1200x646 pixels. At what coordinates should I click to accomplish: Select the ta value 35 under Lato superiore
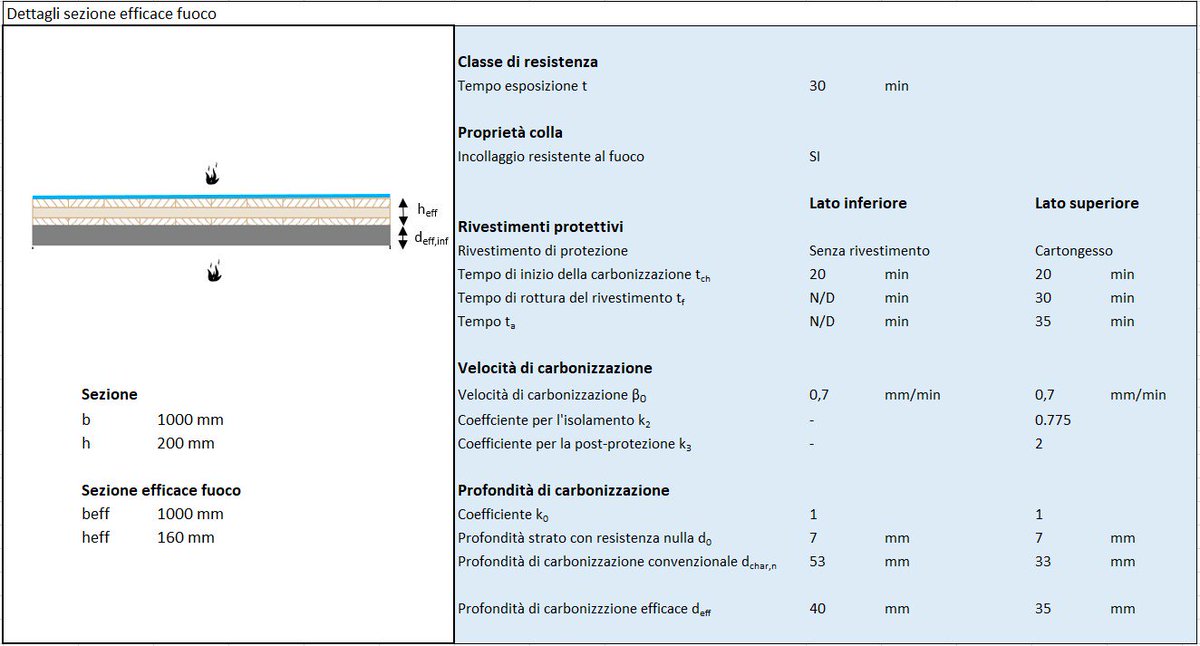click(x=1044, y=321)
